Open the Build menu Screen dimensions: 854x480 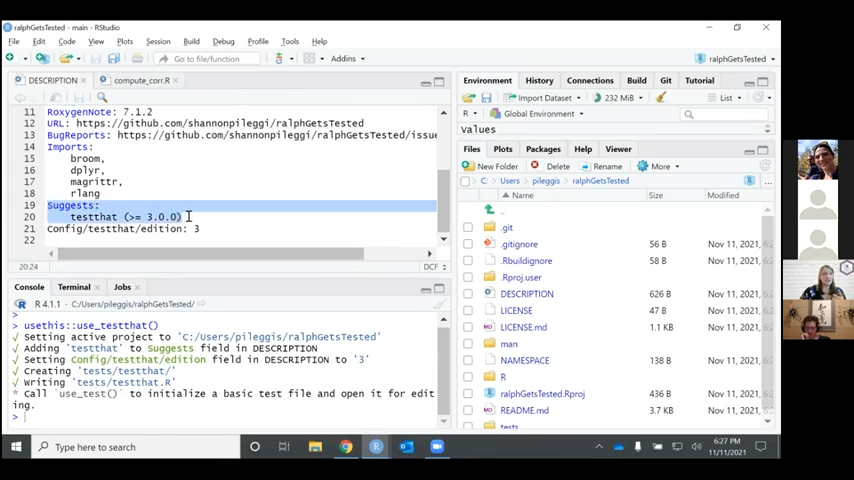click(x=191, y=41)
